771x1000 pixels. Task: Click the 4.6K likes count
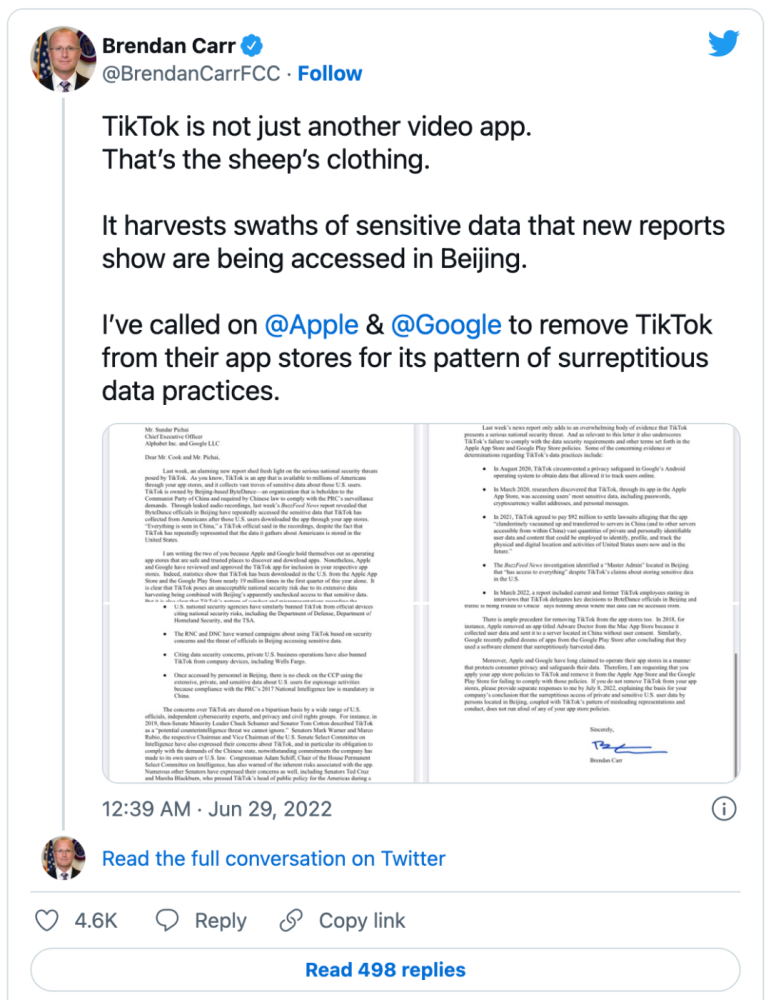(x=96, y=920)
